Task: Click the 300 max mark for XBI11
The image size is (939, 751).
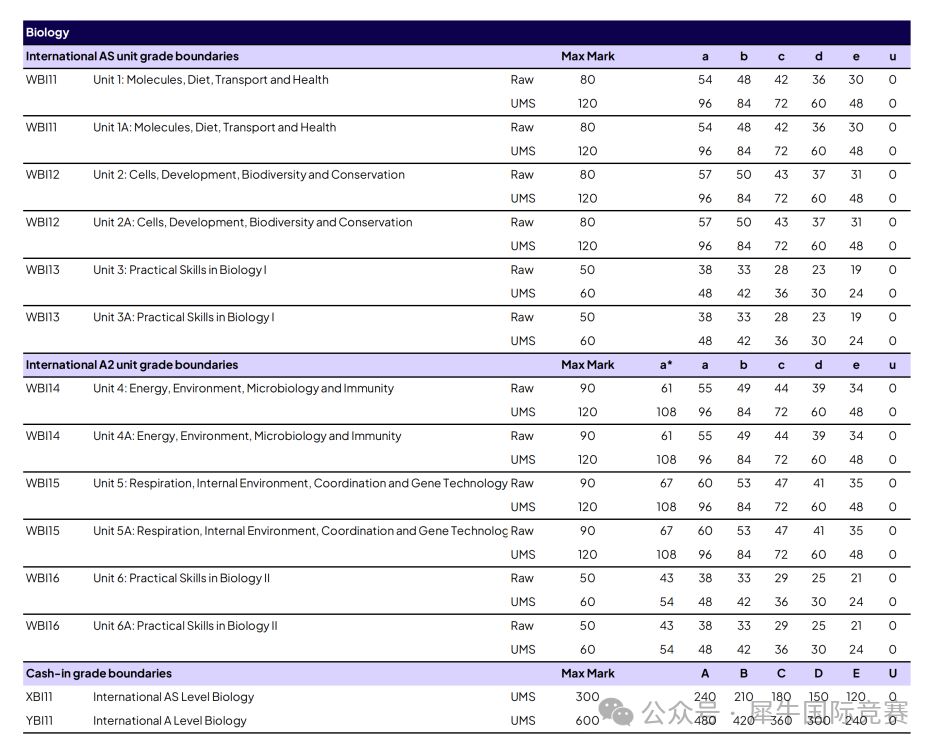Action: click(x=588, y=697)
